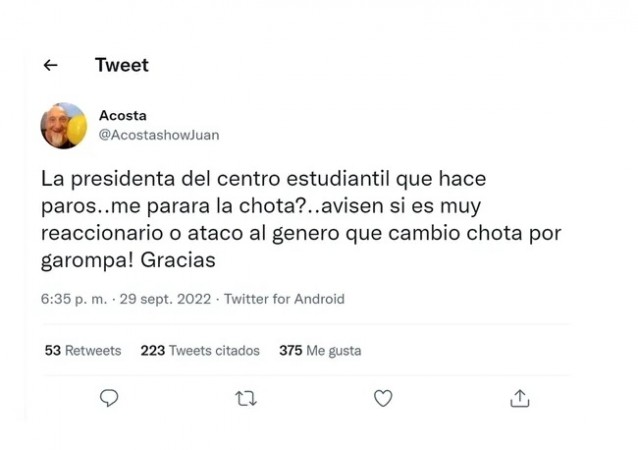Click the back arrow icon
638x450 pixels.
click(51, 66)
